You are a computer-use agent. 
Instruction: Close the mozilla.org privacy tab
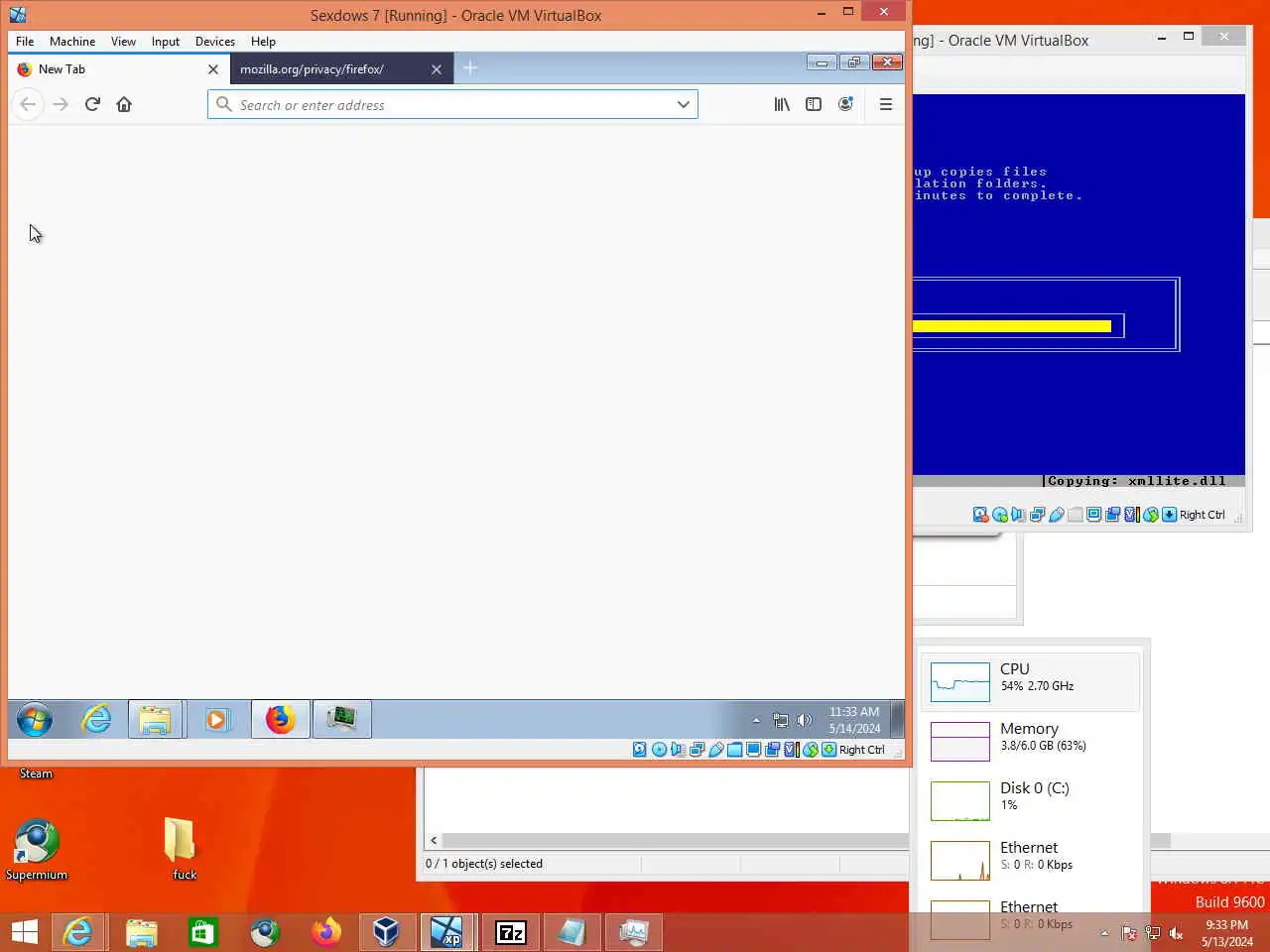tap(436, 69)
